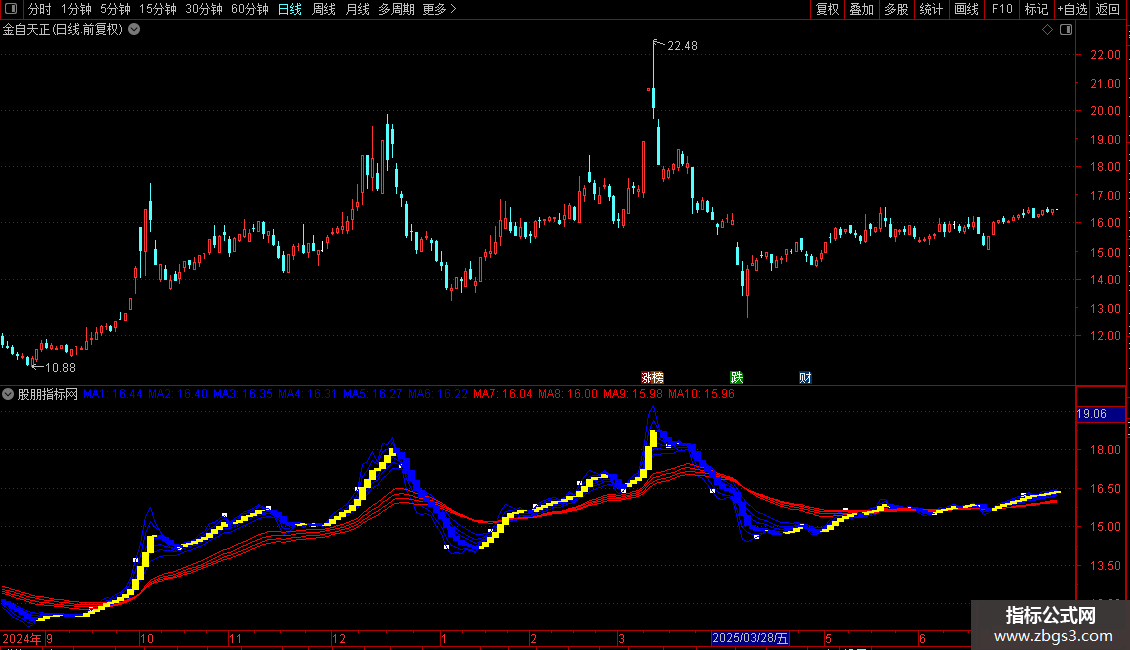Click the MA7: 16.04 indicator value
The image size is (1130, 650).
pos(502,394)
